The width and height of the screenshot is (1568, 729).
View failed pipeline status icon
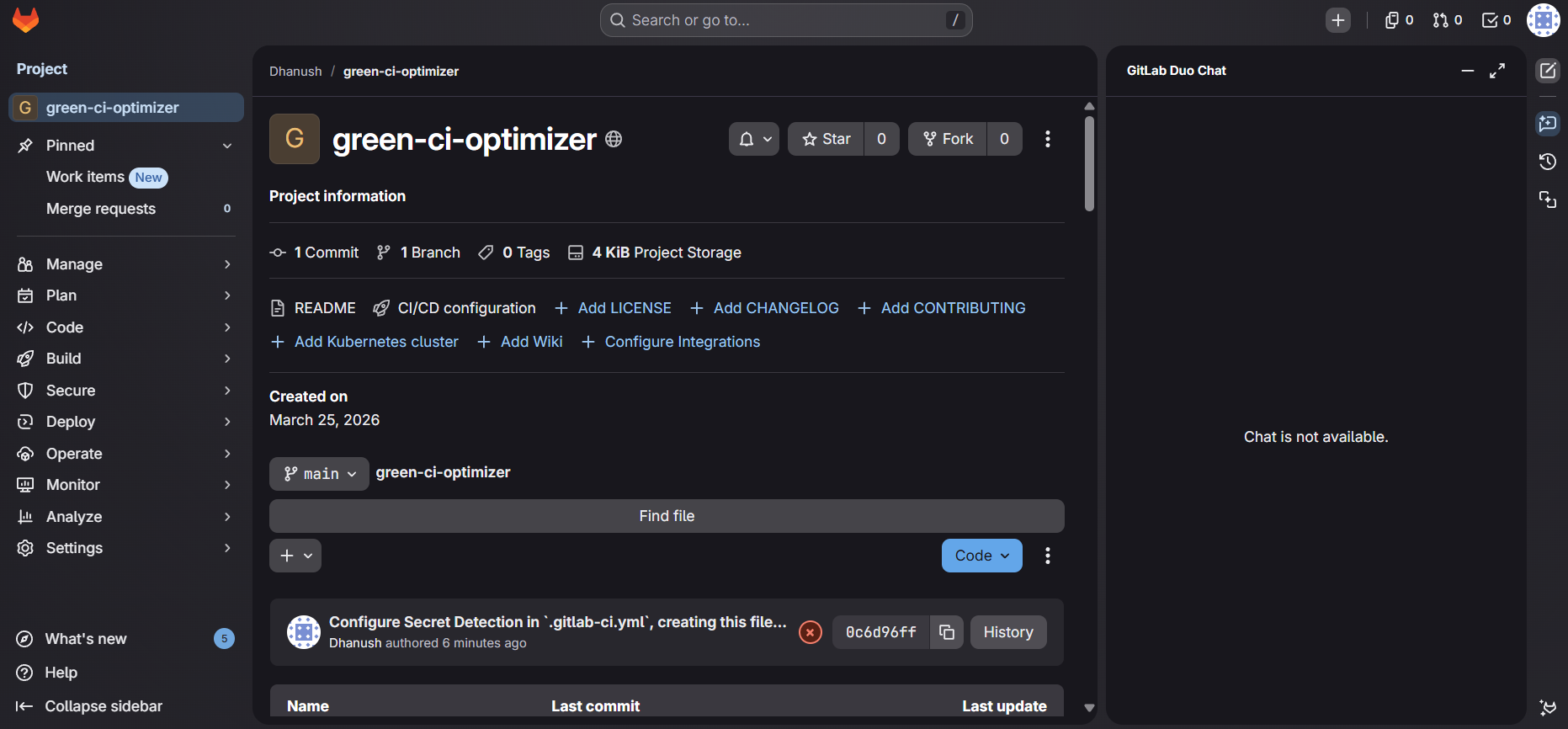811,632
